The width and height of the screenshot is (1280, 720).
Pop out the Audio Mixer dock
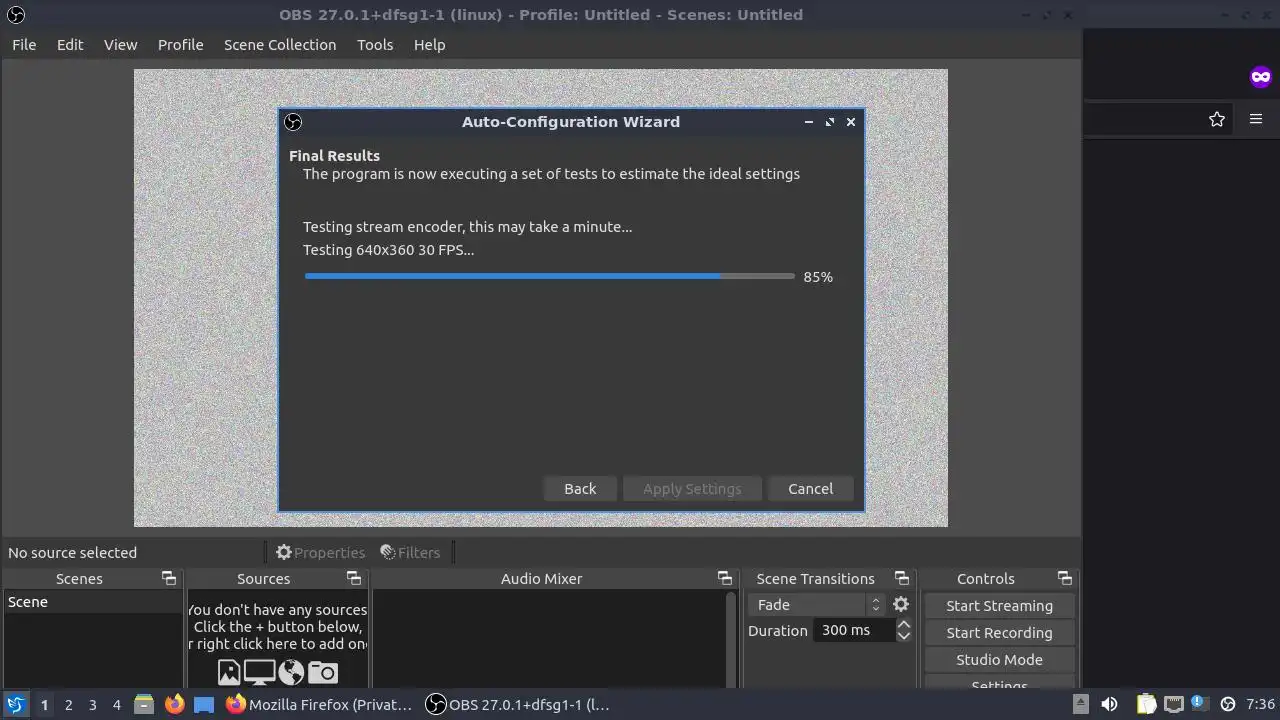[x=724, y=579]
